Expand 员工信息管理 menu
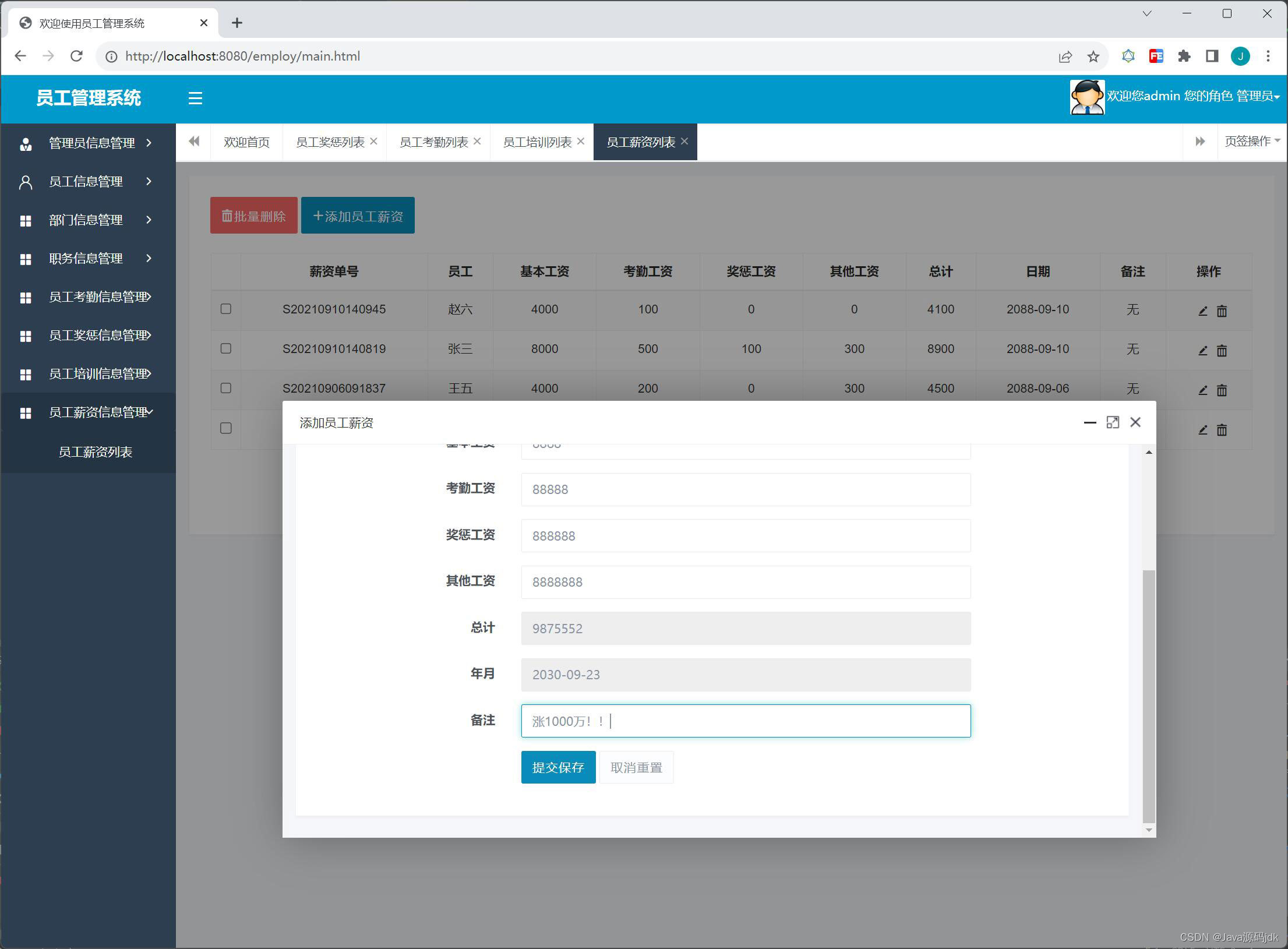 (x=88, y=181)
